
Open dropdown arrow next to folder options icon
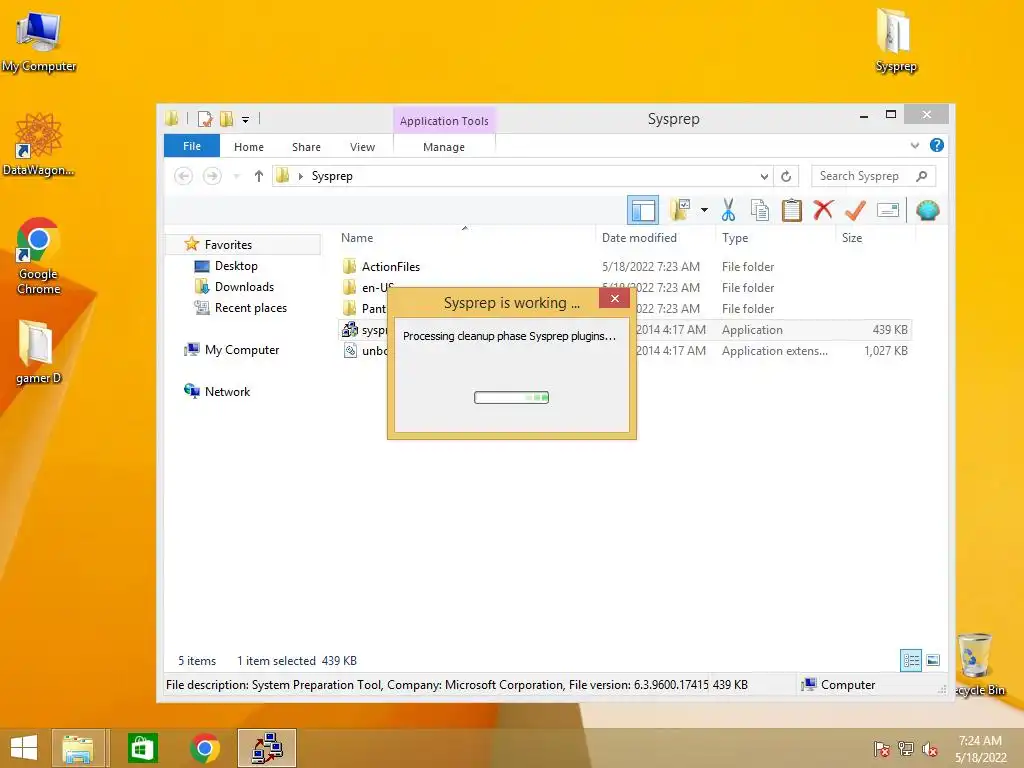pyautogui.click(x=704, y=210)
